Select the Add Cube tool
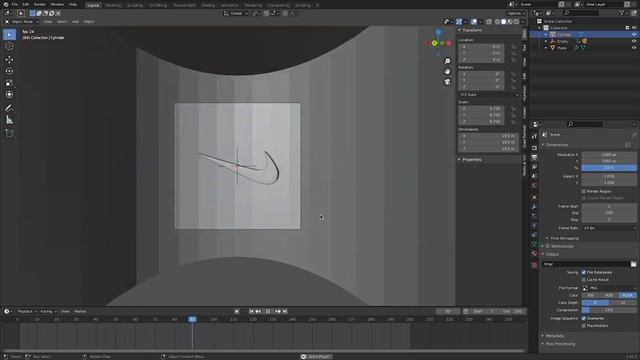640x360 pixels. click(x=9, y=133)
